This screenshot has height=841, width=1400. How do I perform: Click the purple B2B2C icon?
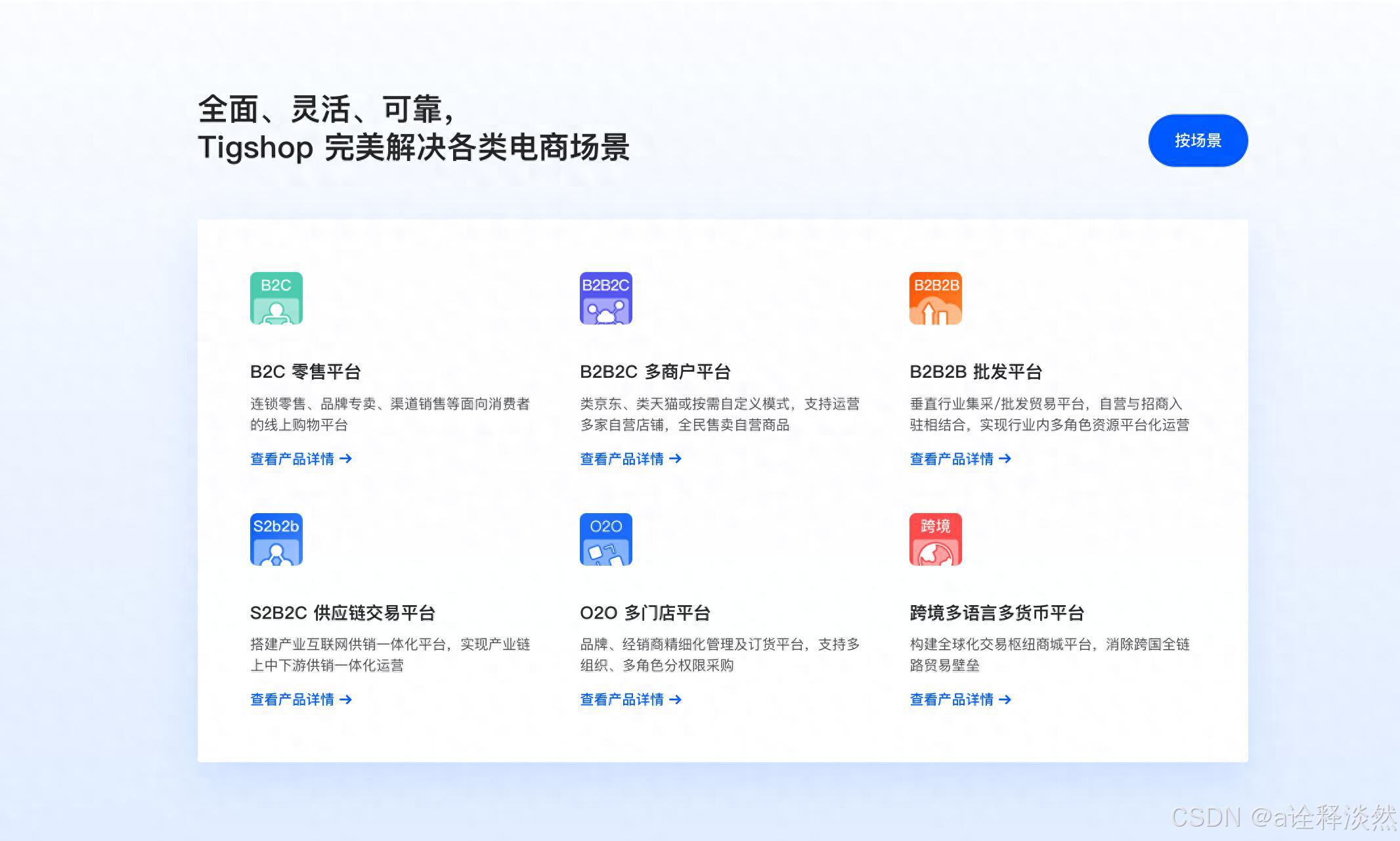pos(606,298)
